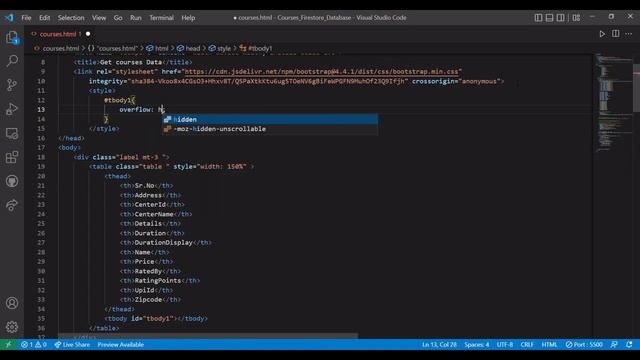
Task: Click Preview Available in status bar
Action: pos(120,344)
